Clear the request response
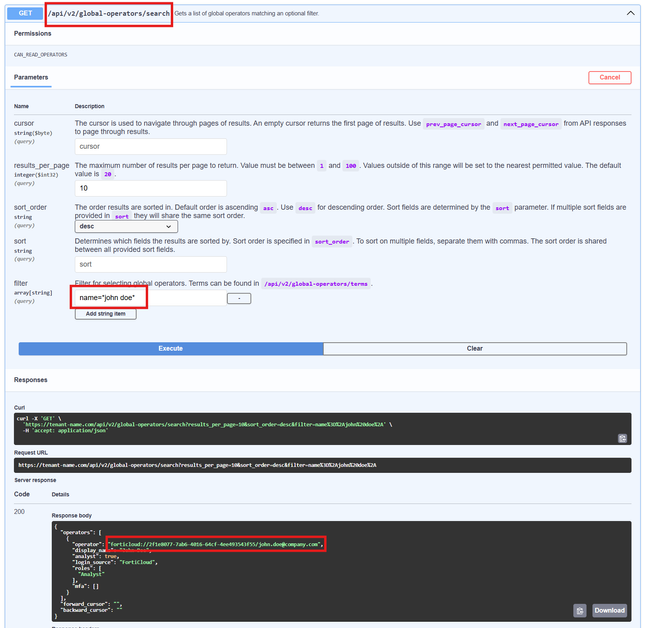Image resolution: width=651 pixels, height=628 pixels. click(x=475, y=349)
